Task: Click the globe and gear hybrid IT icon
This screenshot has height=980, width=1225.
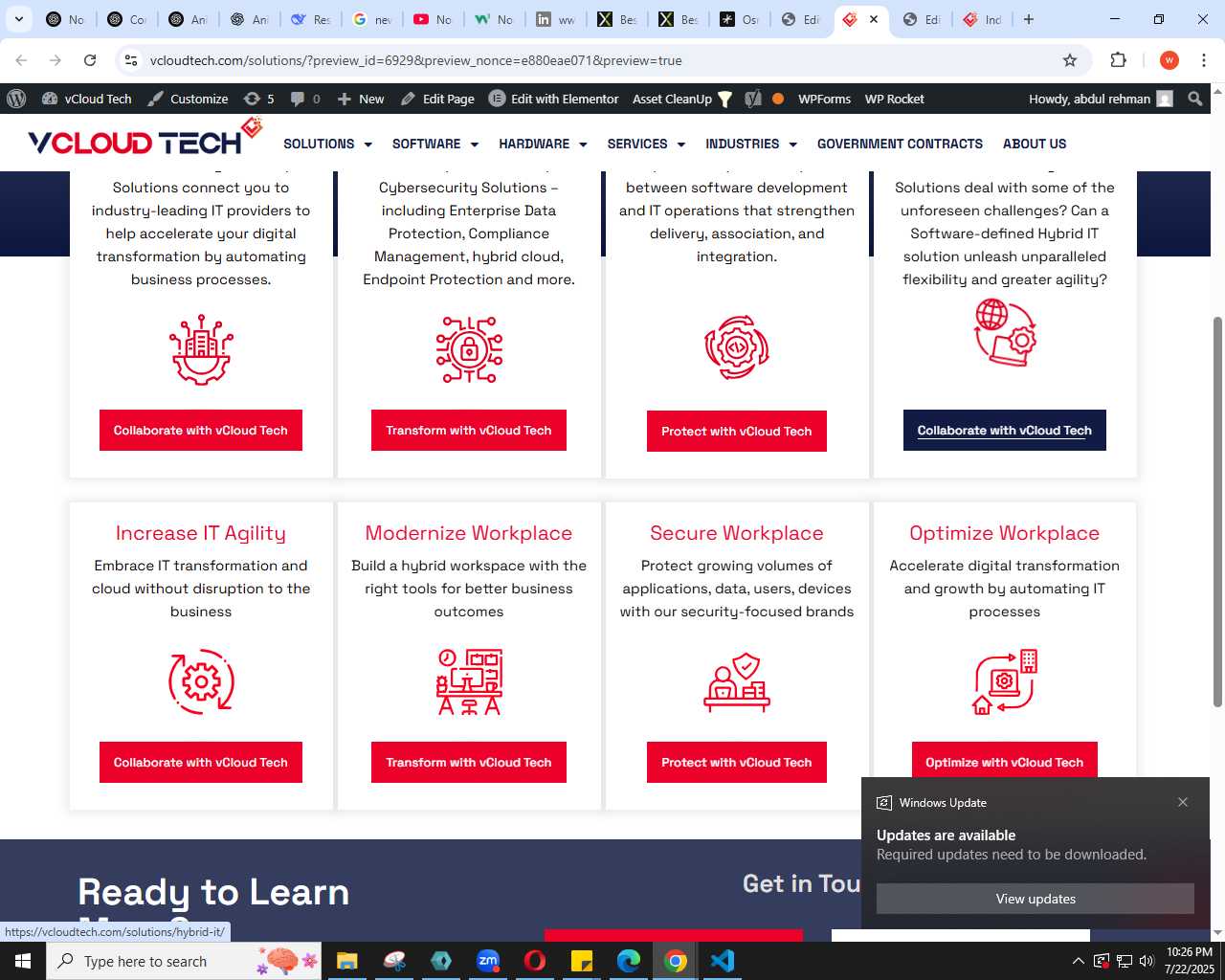Action: (x=1005, y=332)
